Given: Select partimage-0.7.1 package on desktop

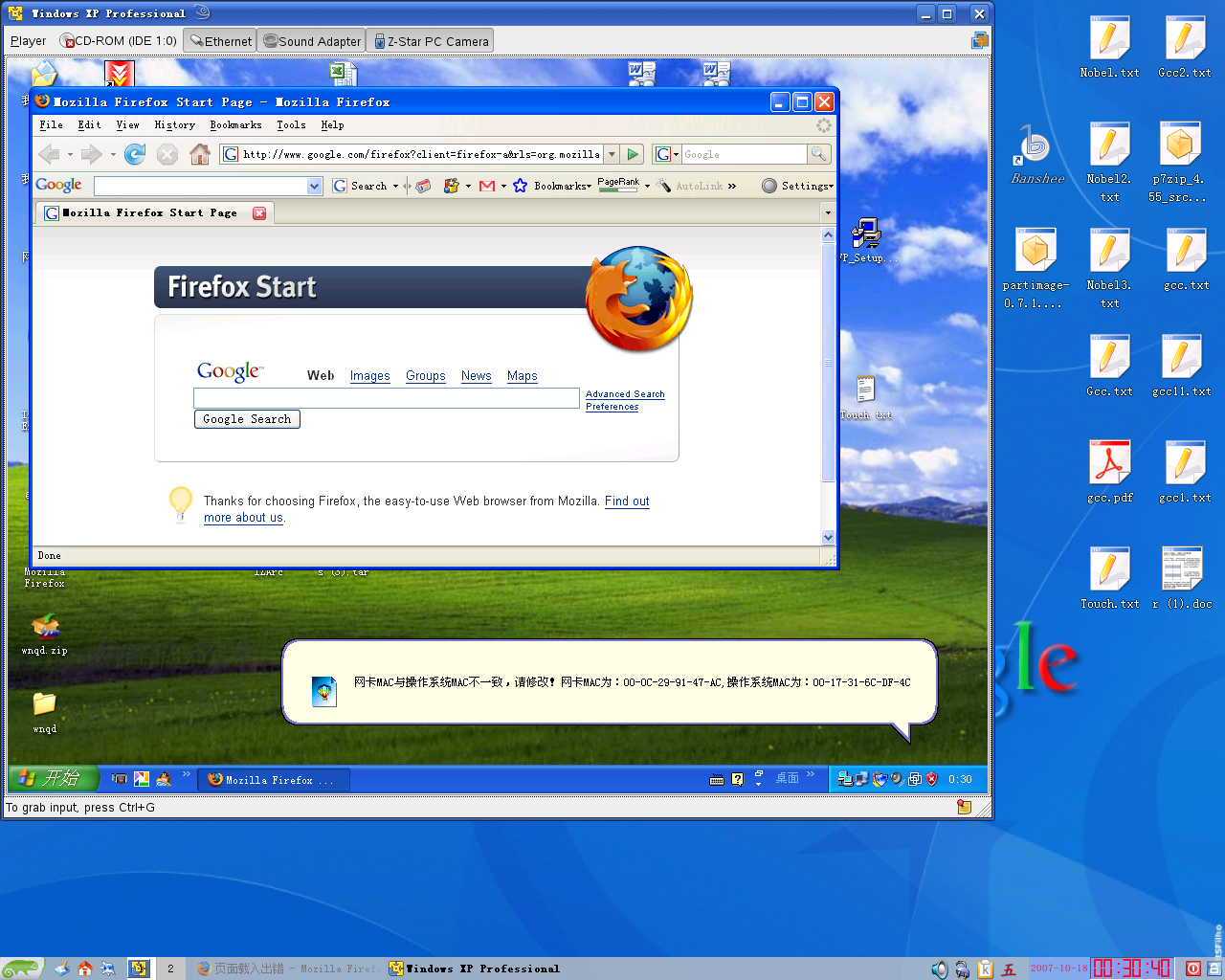Looking at the screenshot, I should [1036, 268].
